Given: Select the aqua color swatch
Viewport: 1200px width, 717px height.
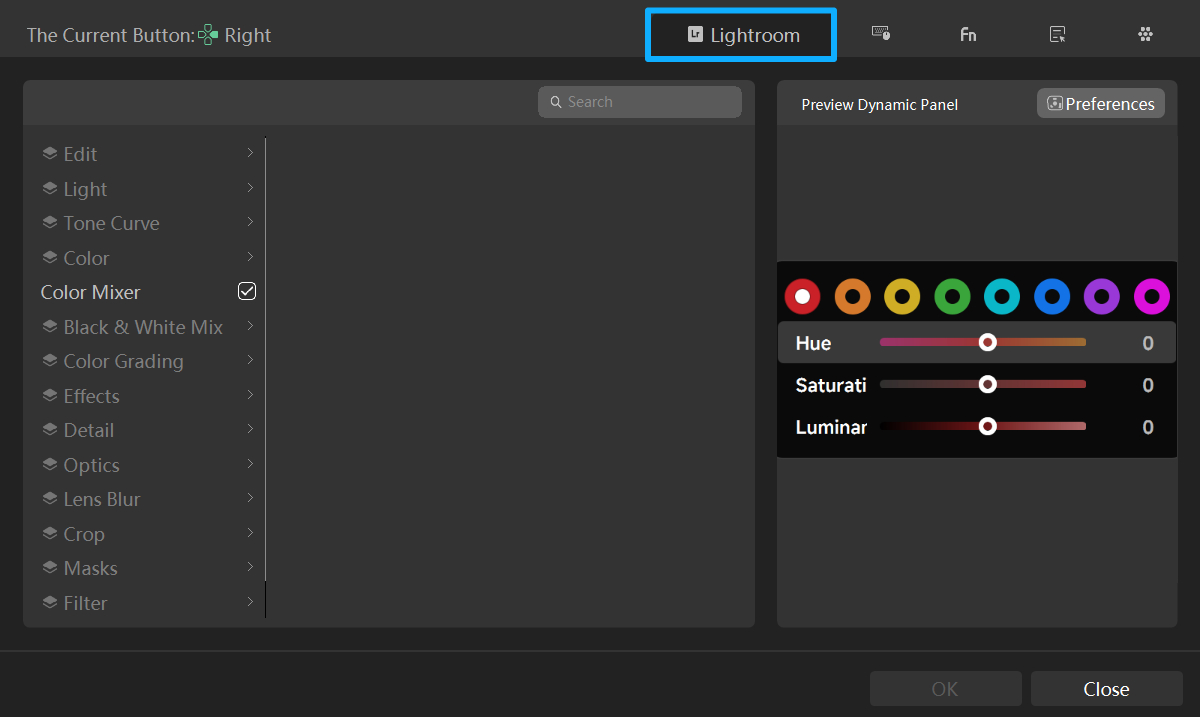Looking at the screenshot, I should (x=1002, y=296).
